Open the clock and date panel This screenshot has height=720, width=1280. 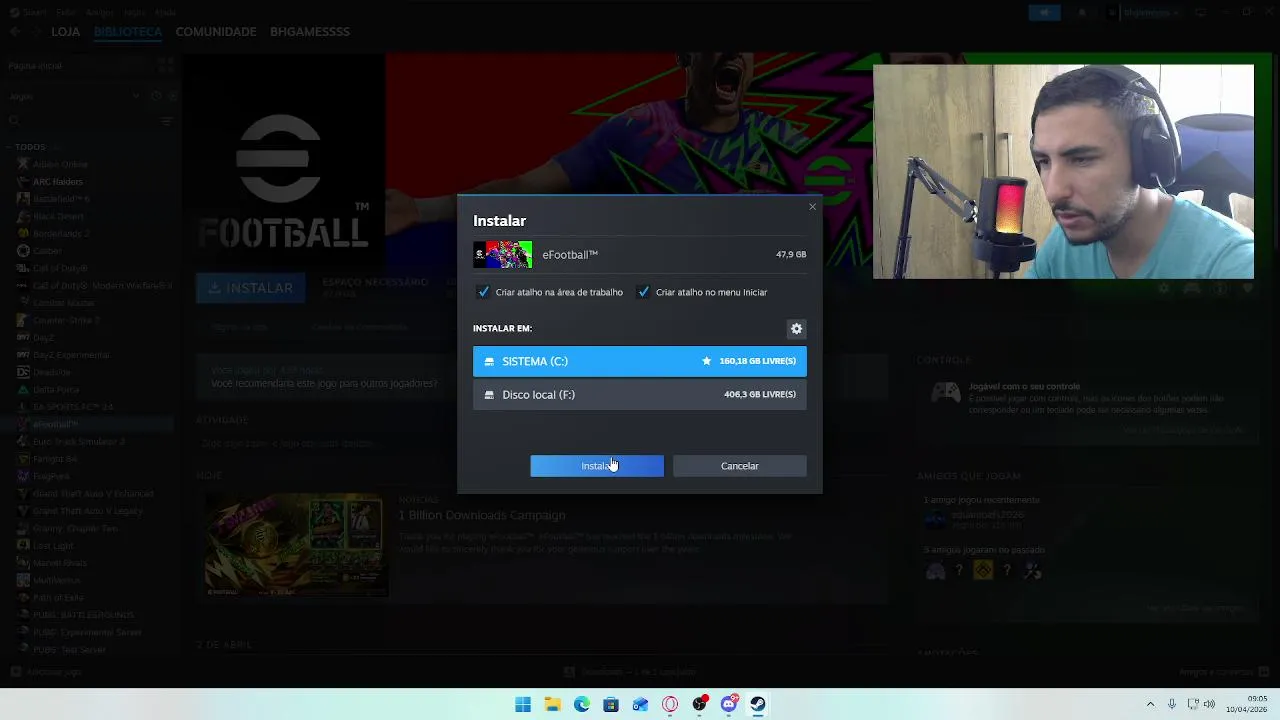pyautogui.click(x=1248, y=705)
